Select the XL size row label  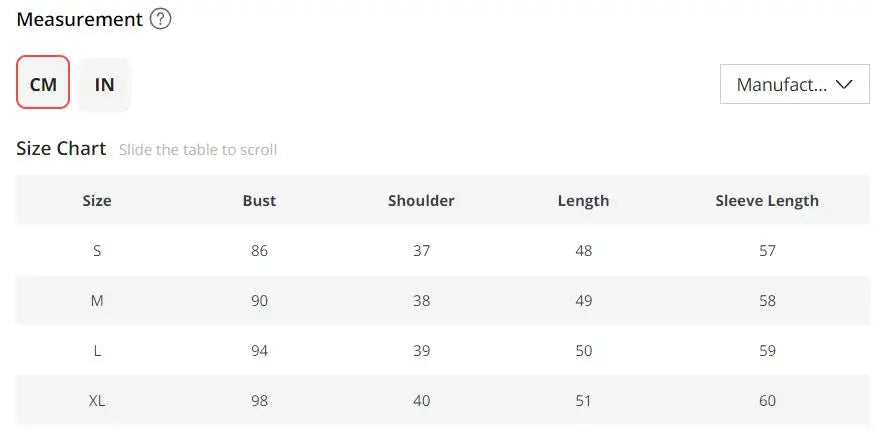click(x=97, y=400)
